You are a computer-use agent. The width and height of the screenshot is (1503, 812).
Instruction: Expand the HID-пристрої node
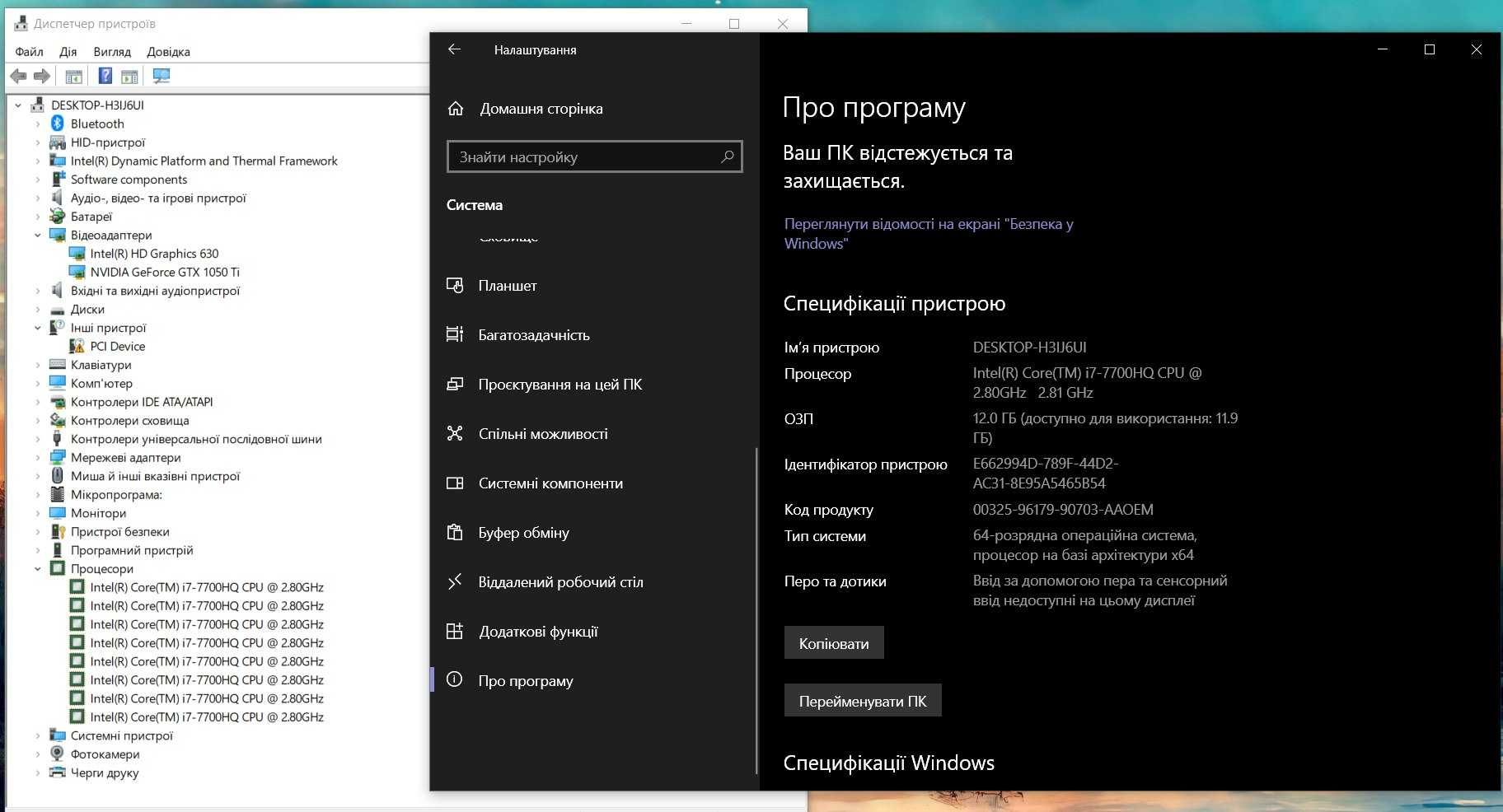coord(38,142)
